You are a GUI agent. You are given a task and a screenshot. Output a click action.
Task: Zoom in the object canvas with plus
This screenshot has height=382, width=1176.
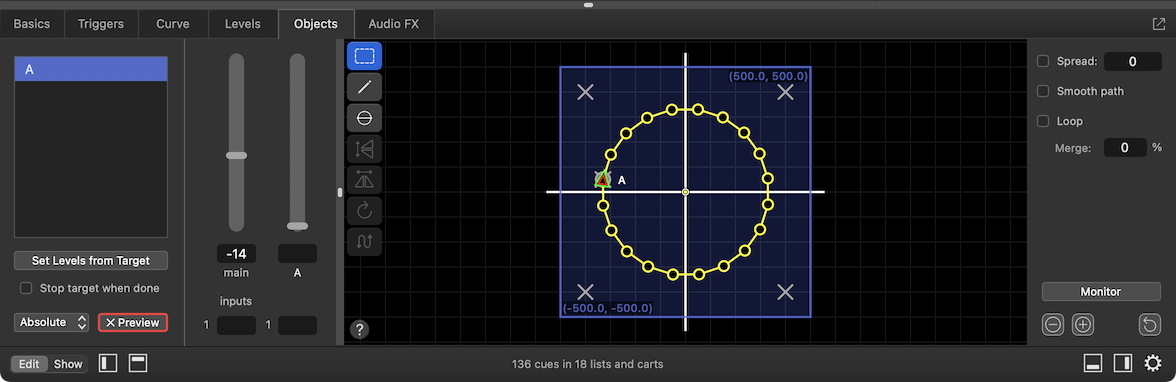[x=1083, y=325]
